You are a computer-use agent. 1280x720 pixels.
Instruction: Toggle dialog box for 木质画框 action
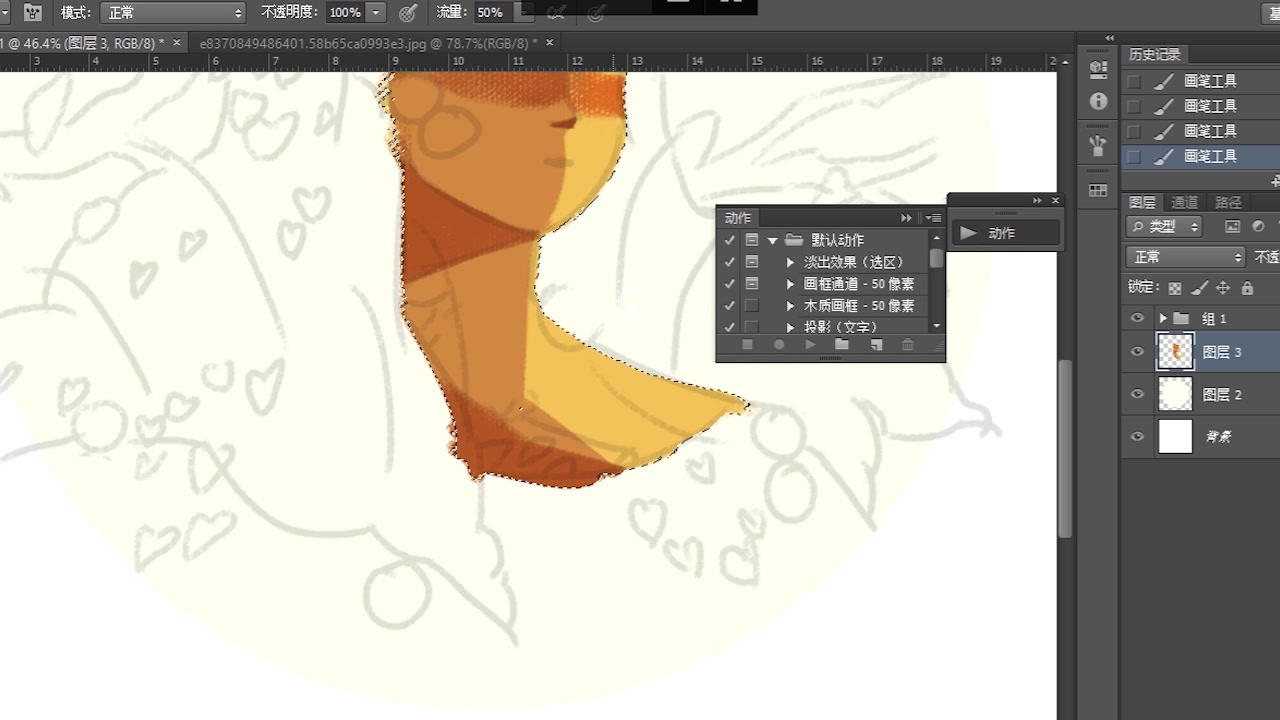click(752, 306)
